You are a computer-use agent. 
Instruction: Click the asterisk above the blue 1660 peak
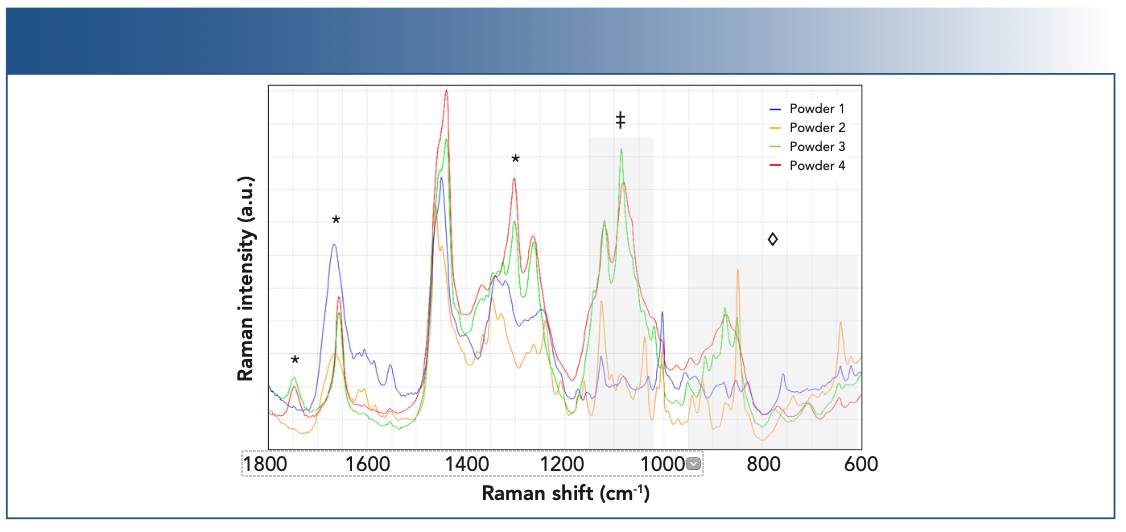(x=335, y=220)
